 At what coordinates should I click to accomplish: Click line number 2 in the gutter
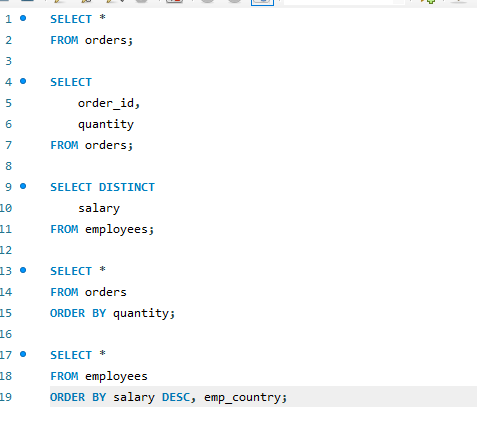[8, 40]
